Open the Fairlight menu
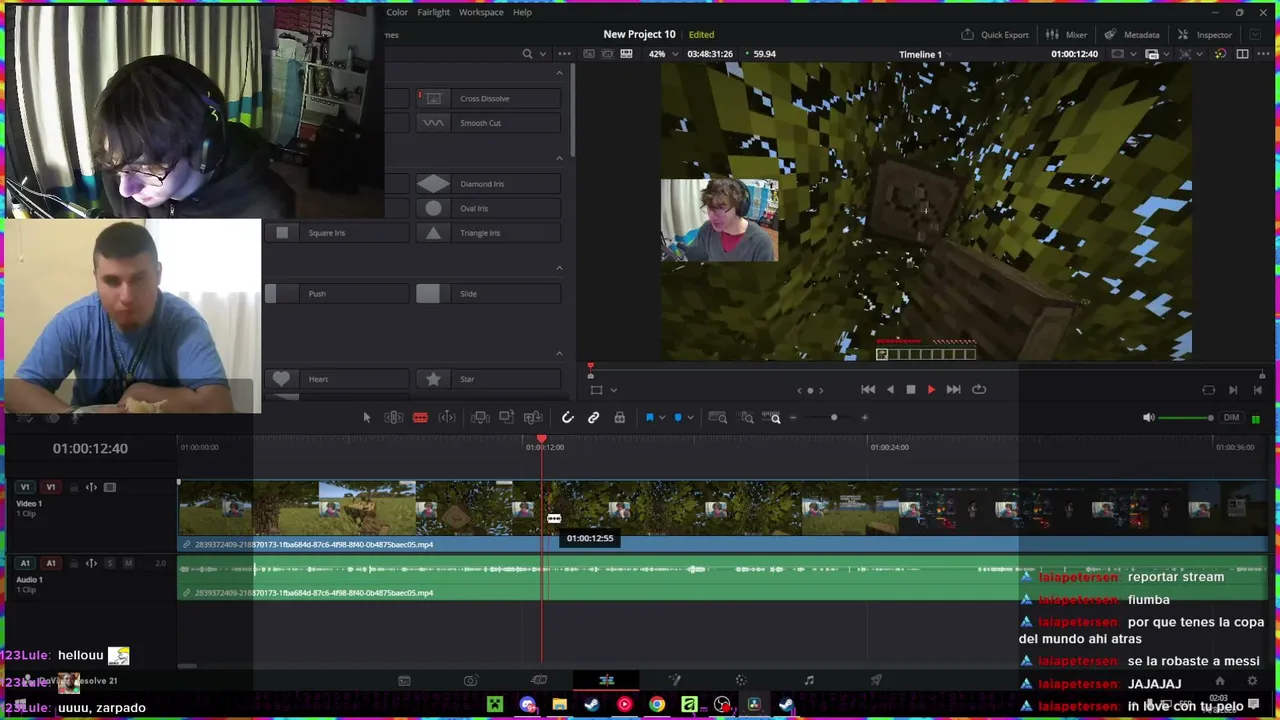The height and width of the screenshot is (720, 1280). [433, 12]
